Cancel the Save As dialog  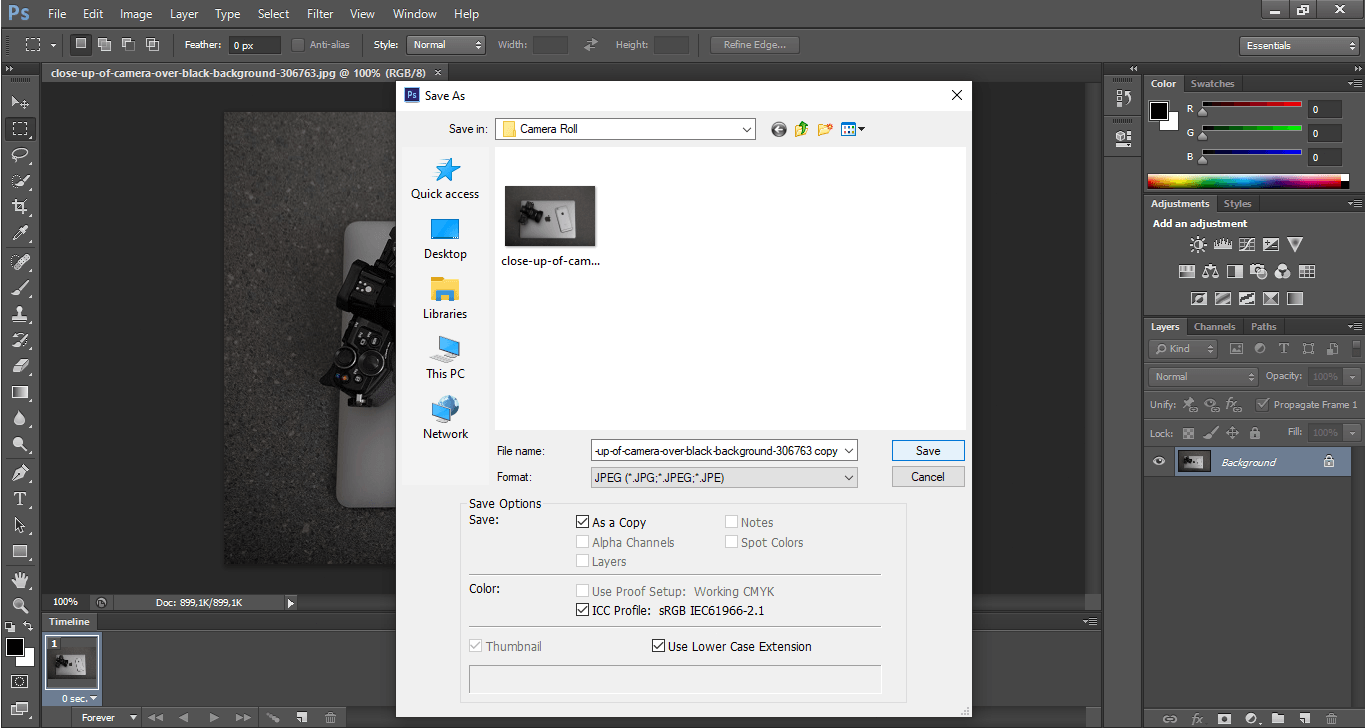928,476
